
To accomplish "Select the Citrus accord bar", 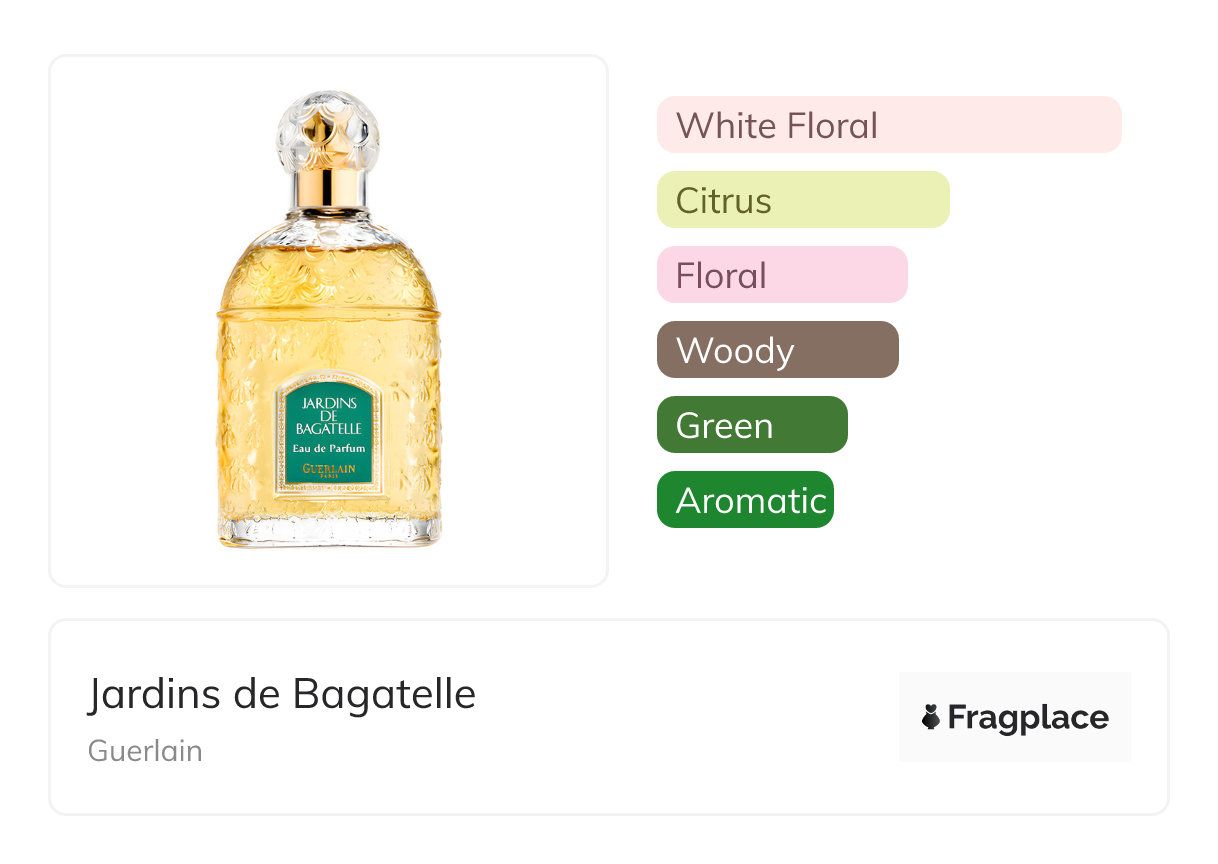I will pos(802,200).
